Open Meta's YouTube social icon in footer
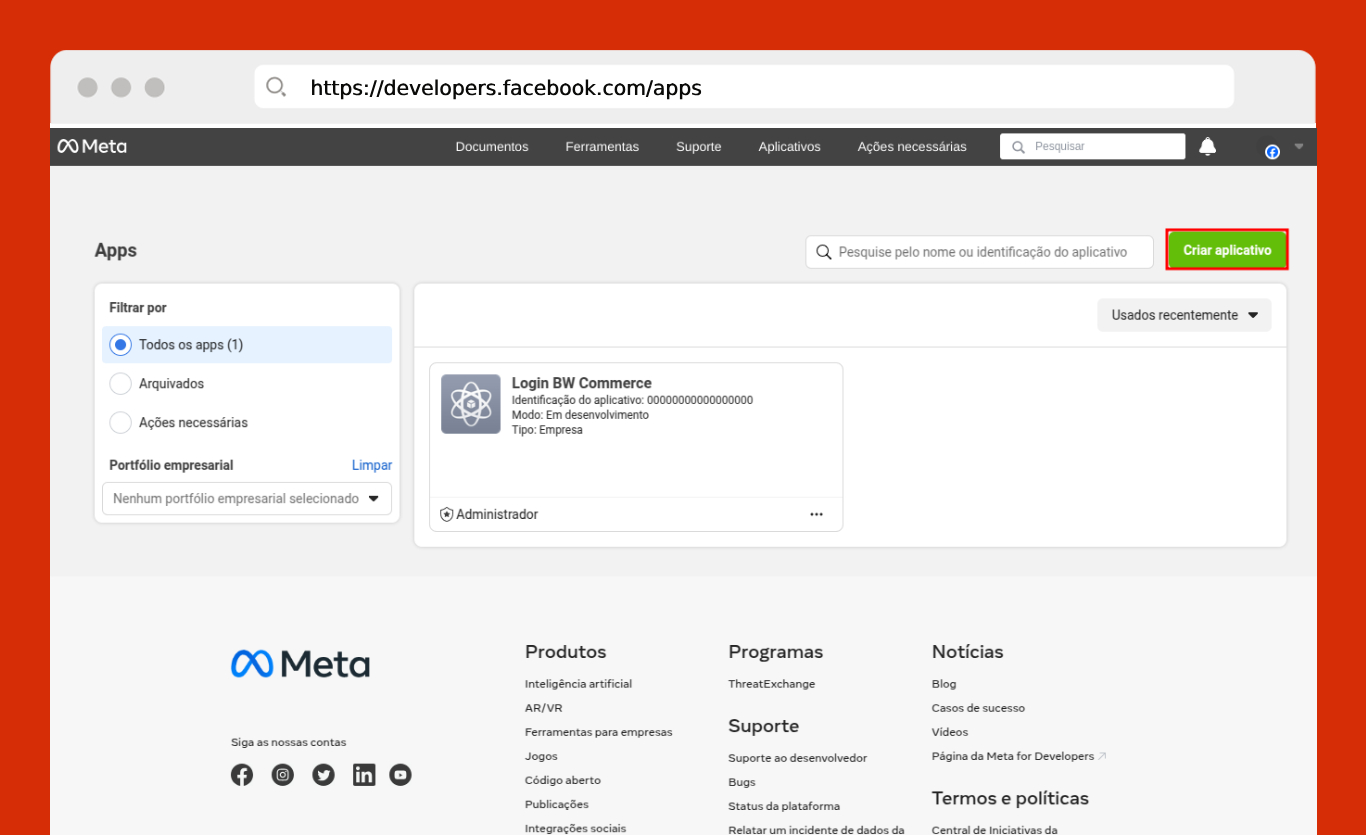 (400, 775)
